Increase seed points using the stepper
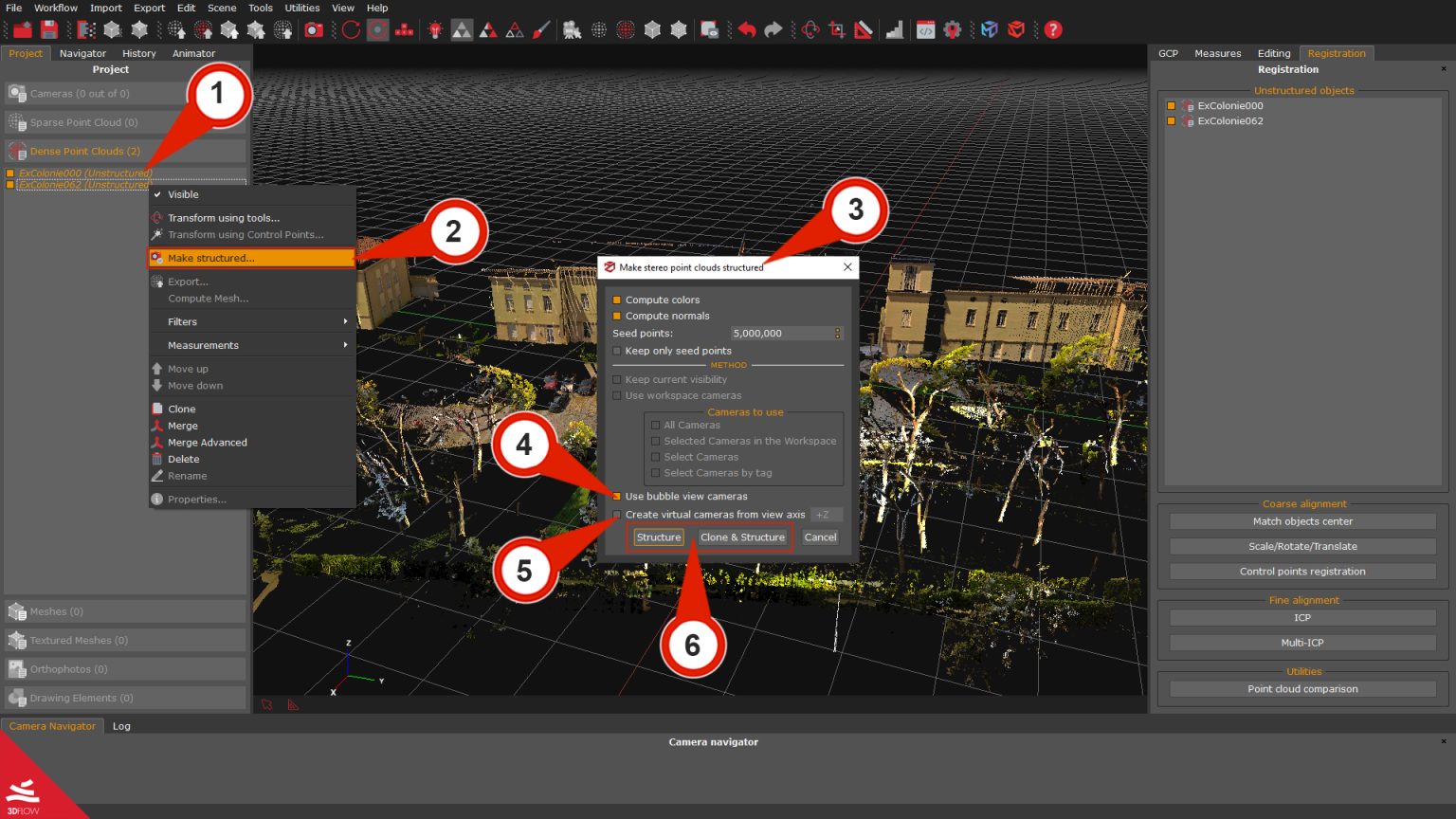This screenshot has height=819, width=1456. 836,330
